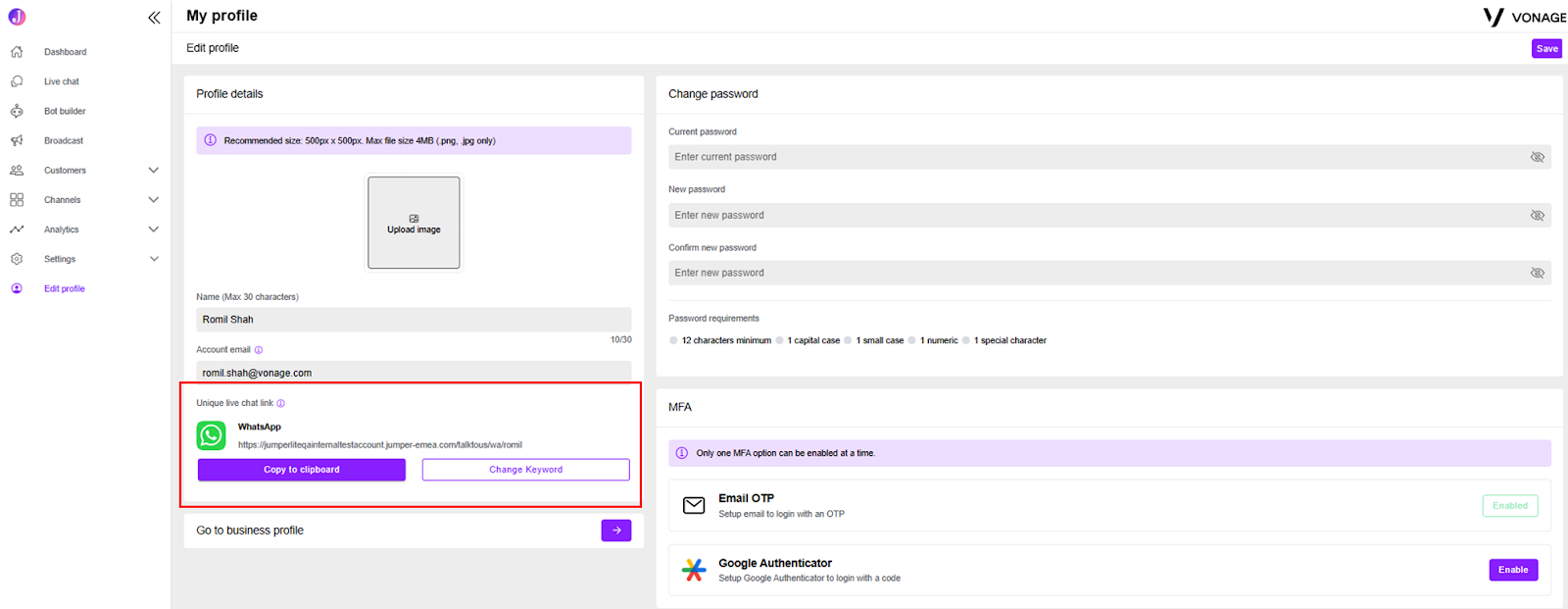Click the Bot builder robot icon

point(17,111)
